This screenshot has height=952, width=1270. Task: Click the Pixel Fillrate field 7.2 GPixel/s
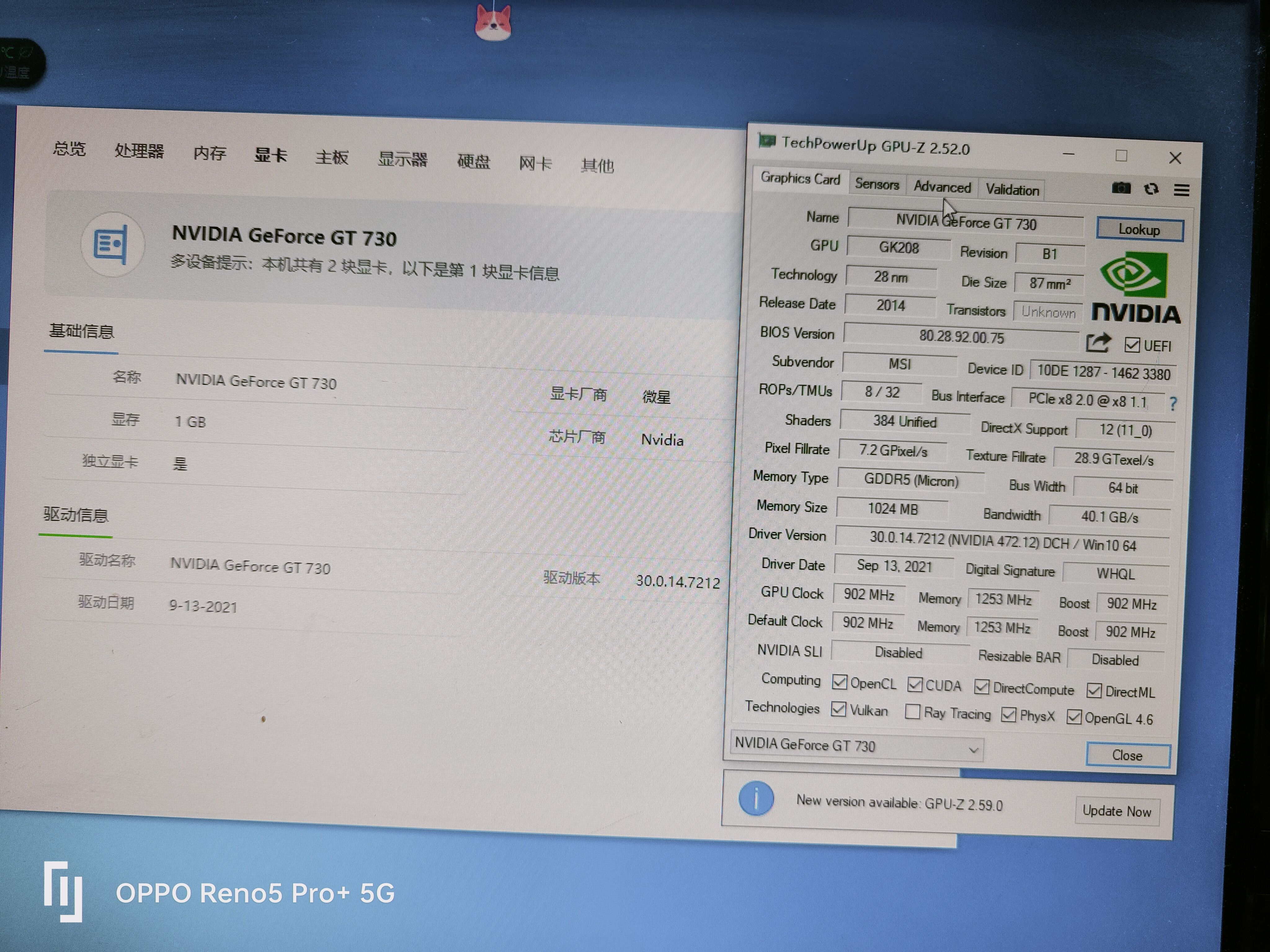click(893, 451)
